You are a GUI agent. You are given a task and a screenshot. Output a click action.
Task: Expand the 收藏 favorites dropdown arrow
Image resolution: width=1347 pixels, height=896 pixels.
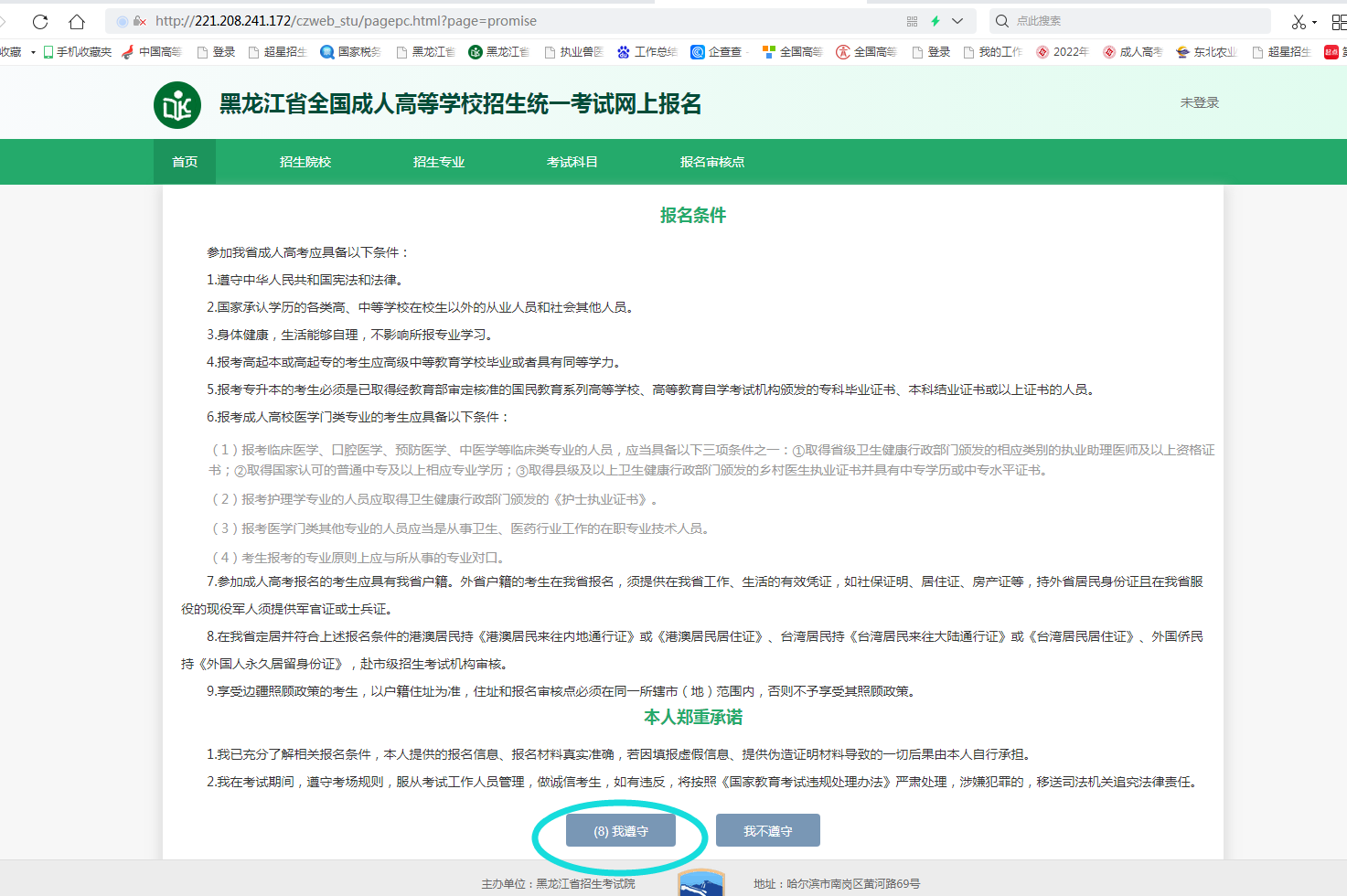pos(33,52)
